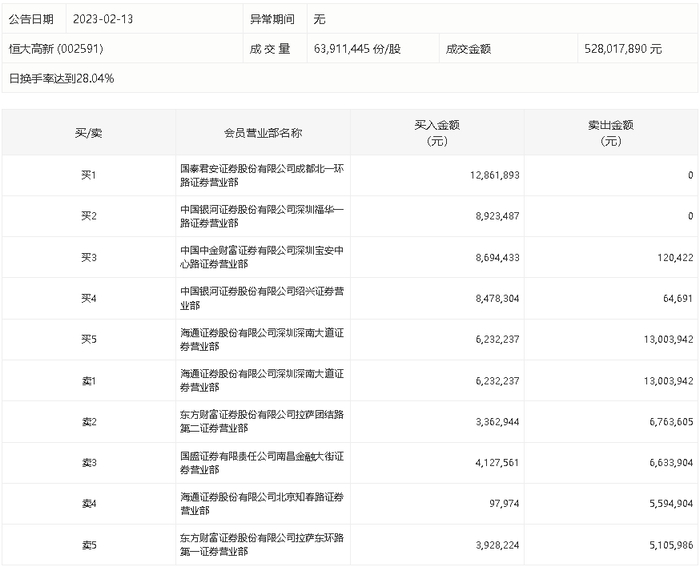This screenshot has width=700, height=567.
Task: Select sell amount 5,594,904
Action: [x=671, y=504]
